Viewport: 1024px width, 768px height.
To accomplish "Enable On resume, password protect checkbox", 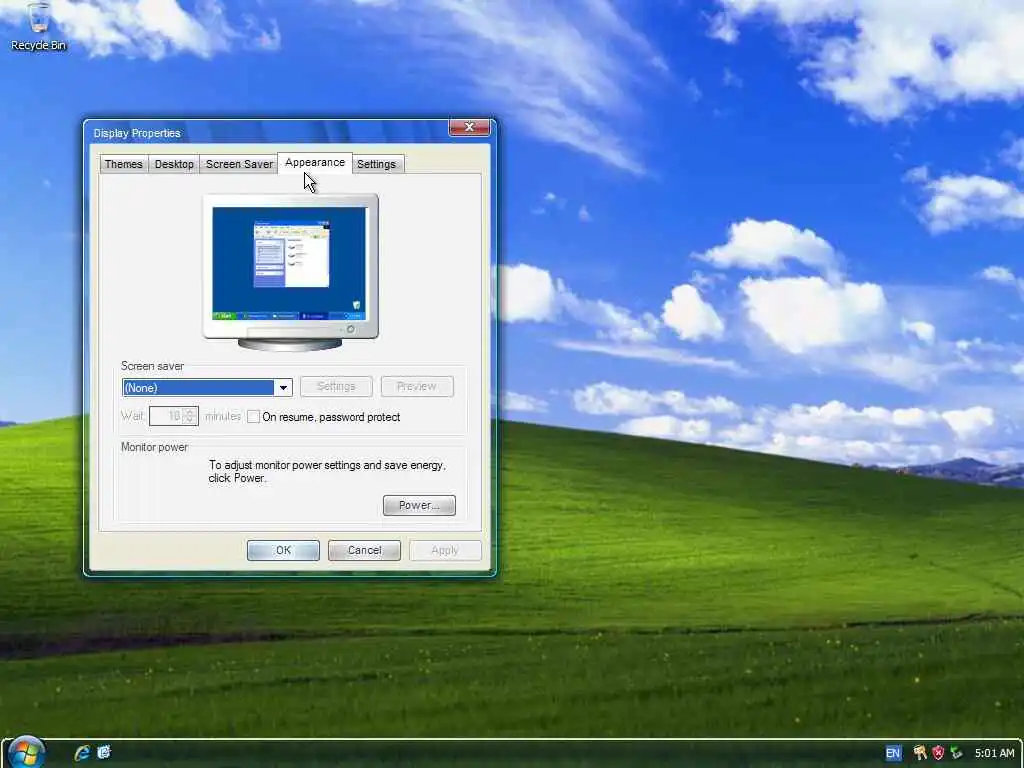I will click(x=253, y=417).
